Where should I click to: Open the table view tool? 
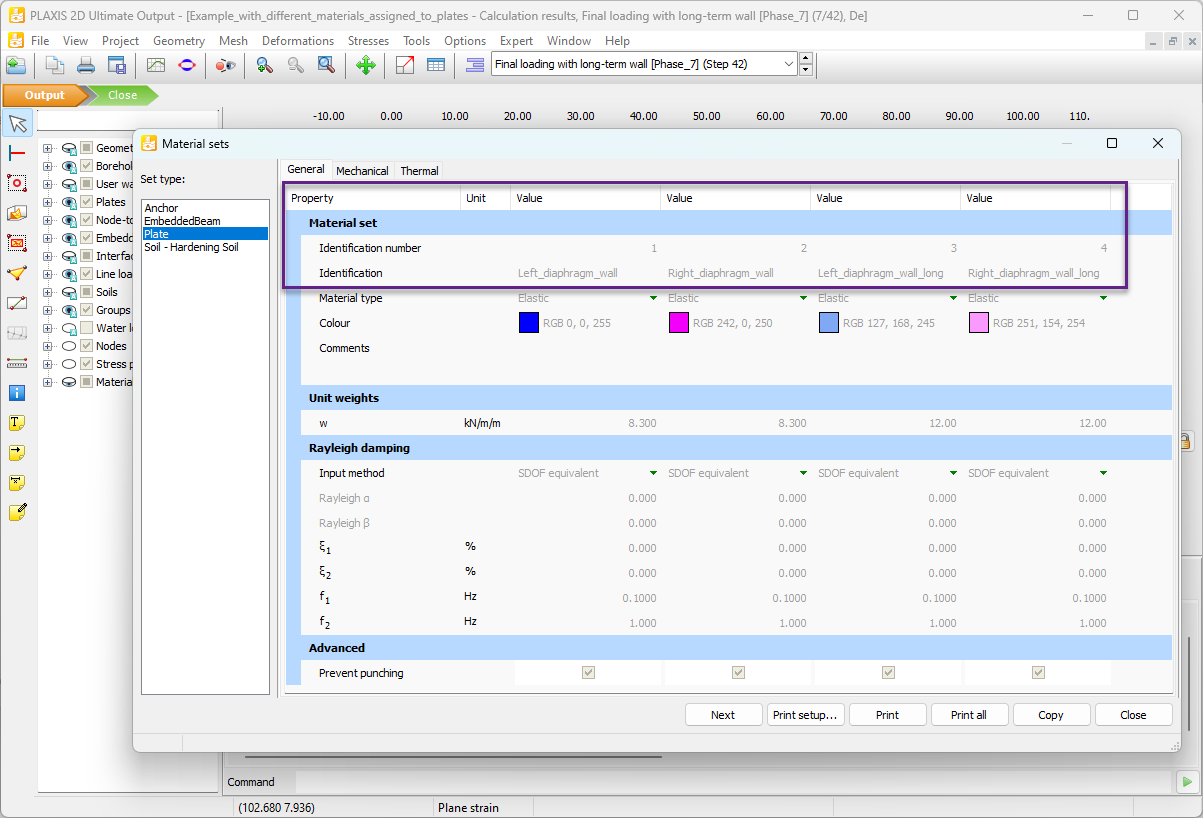tap(436, 64)
